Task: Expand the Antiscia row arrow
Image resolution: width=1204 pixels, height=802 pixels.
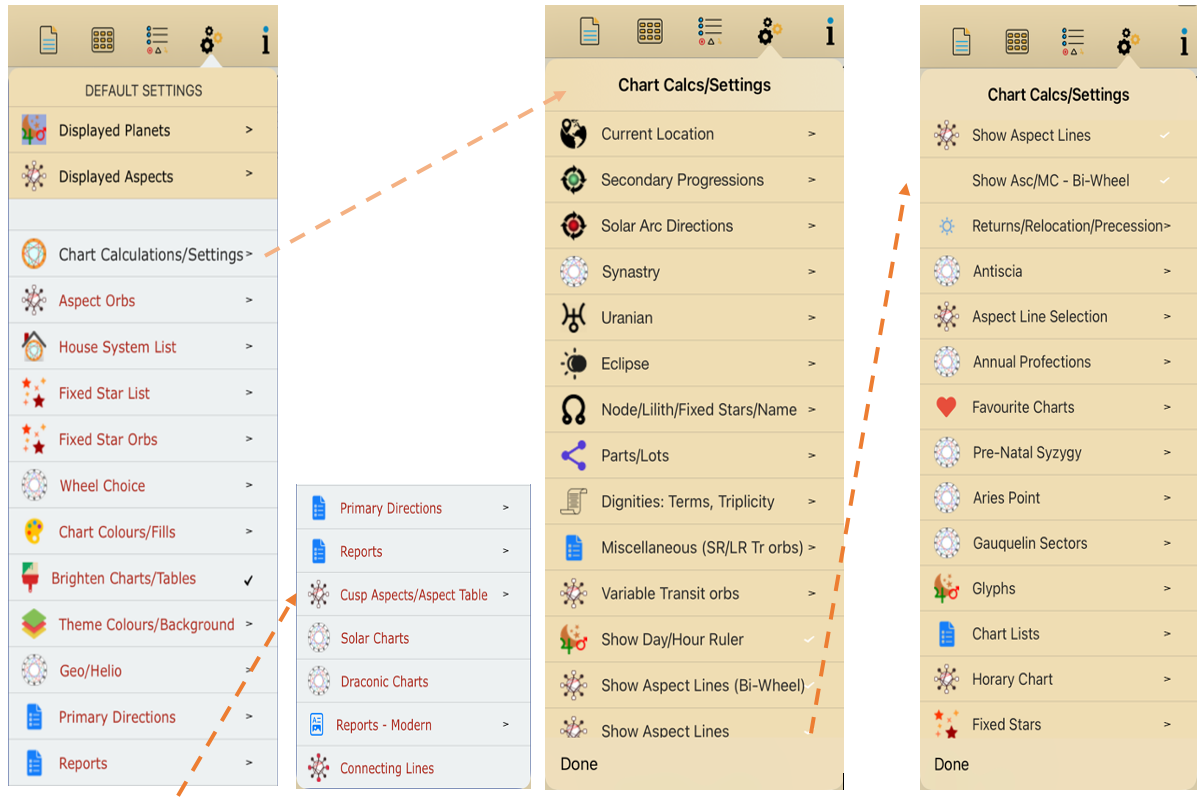Action: point(1167,271)
